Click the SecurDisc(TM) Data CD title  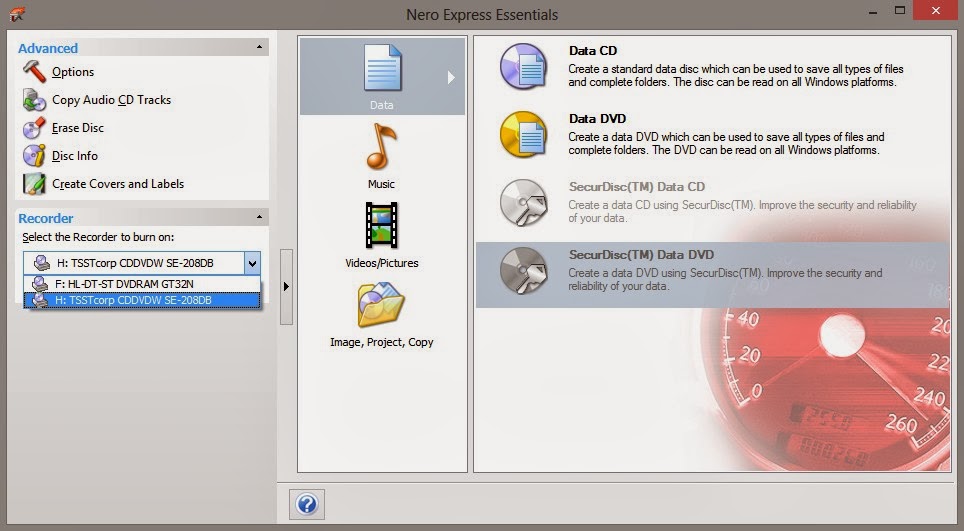pyautogui.click(x=637, y=187)
